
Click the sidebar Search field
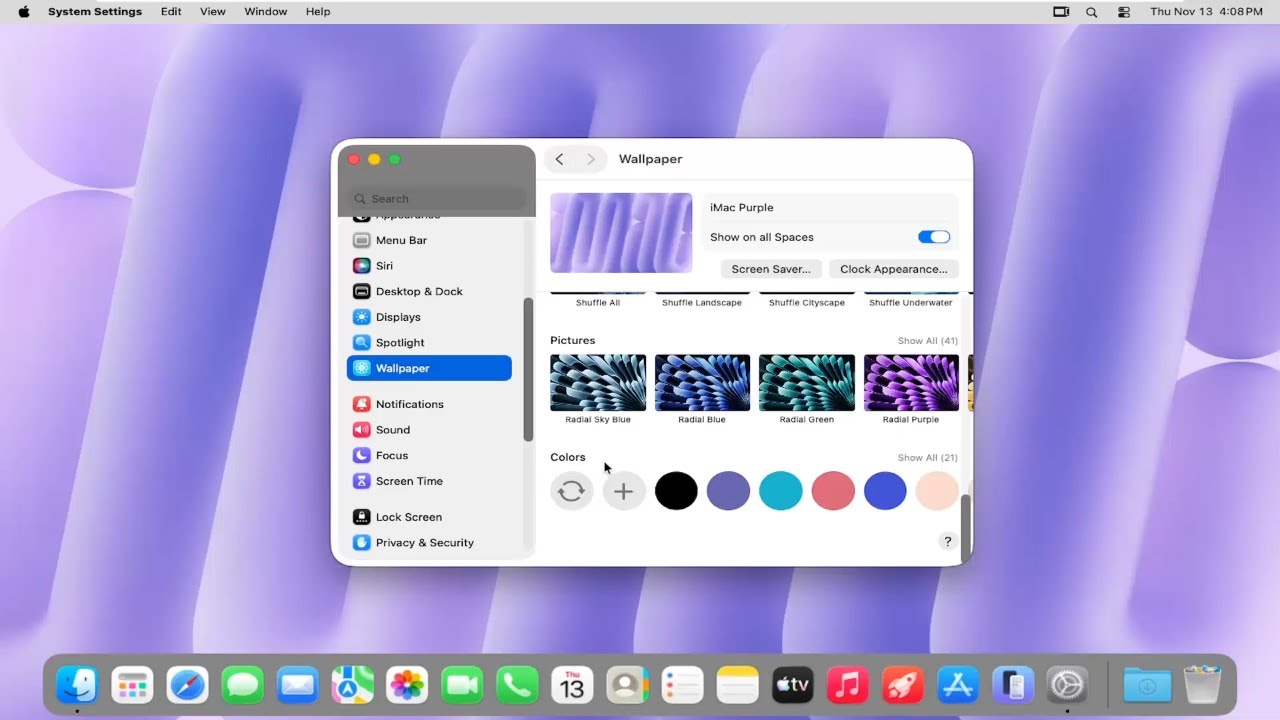click(437, 198)
